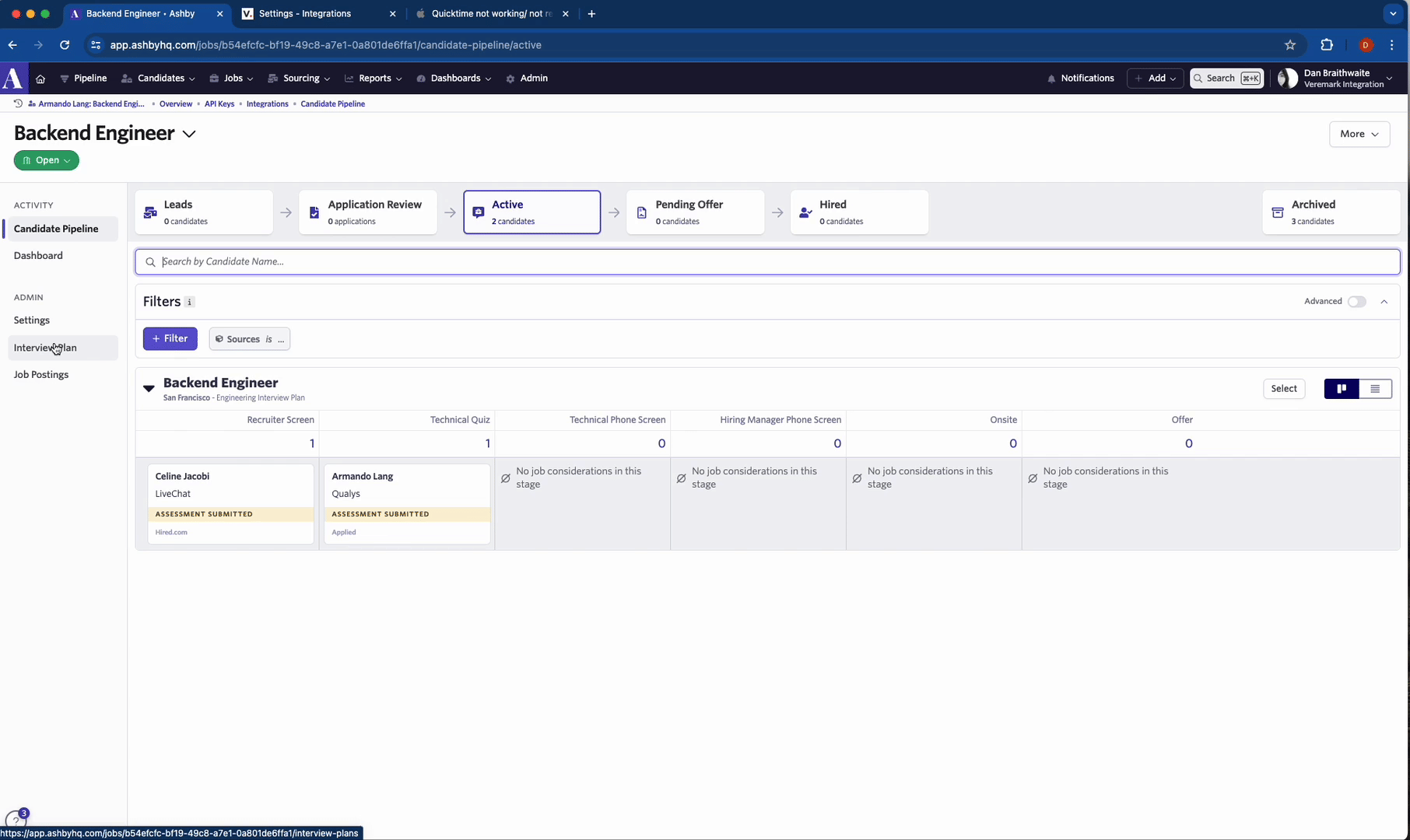Open the Reports menu
The width and height of the screenshot is (1410, 840).
(374, 79)
